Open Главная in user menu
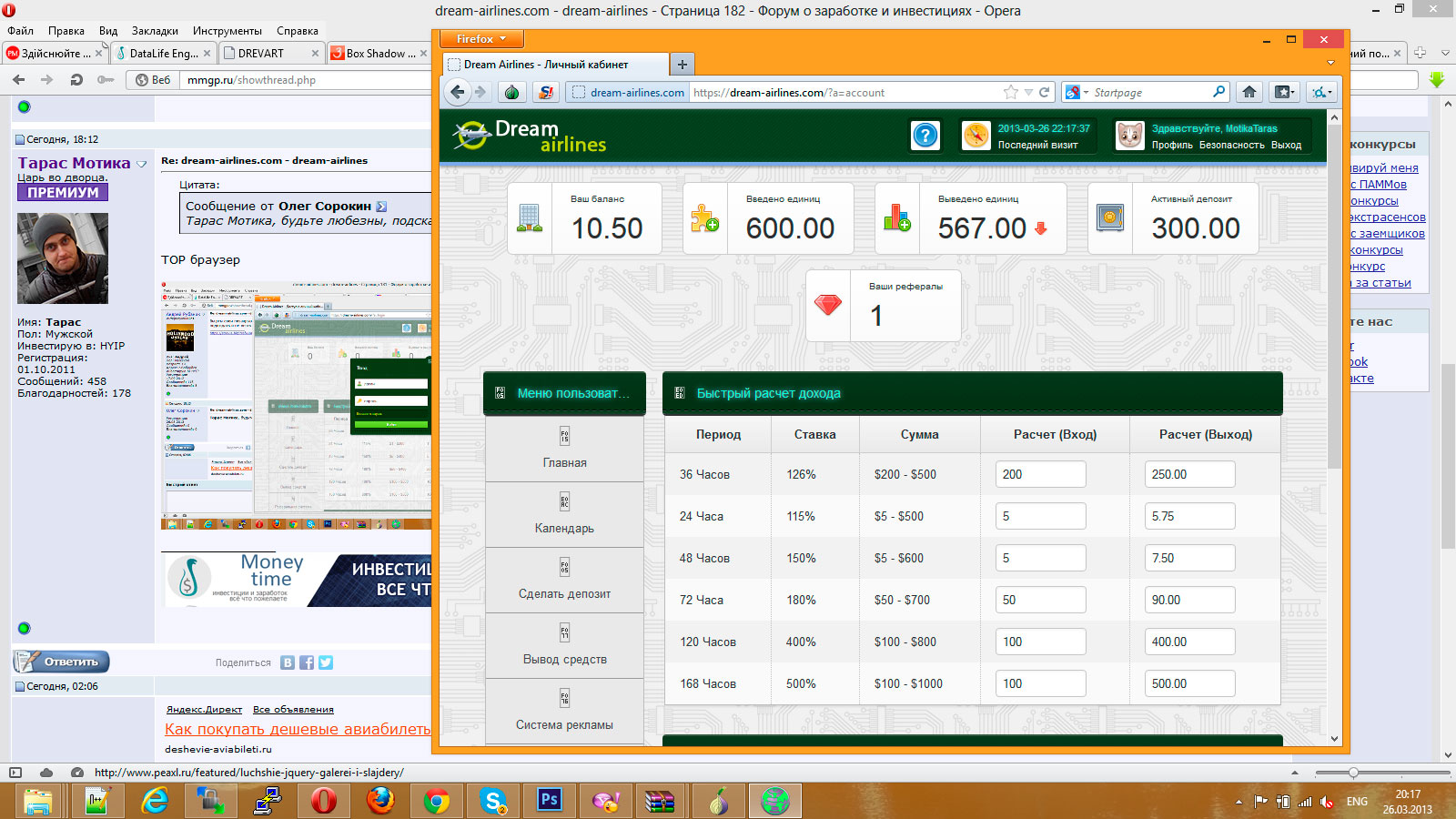1456x819 pixels. (x=564, y=450)
